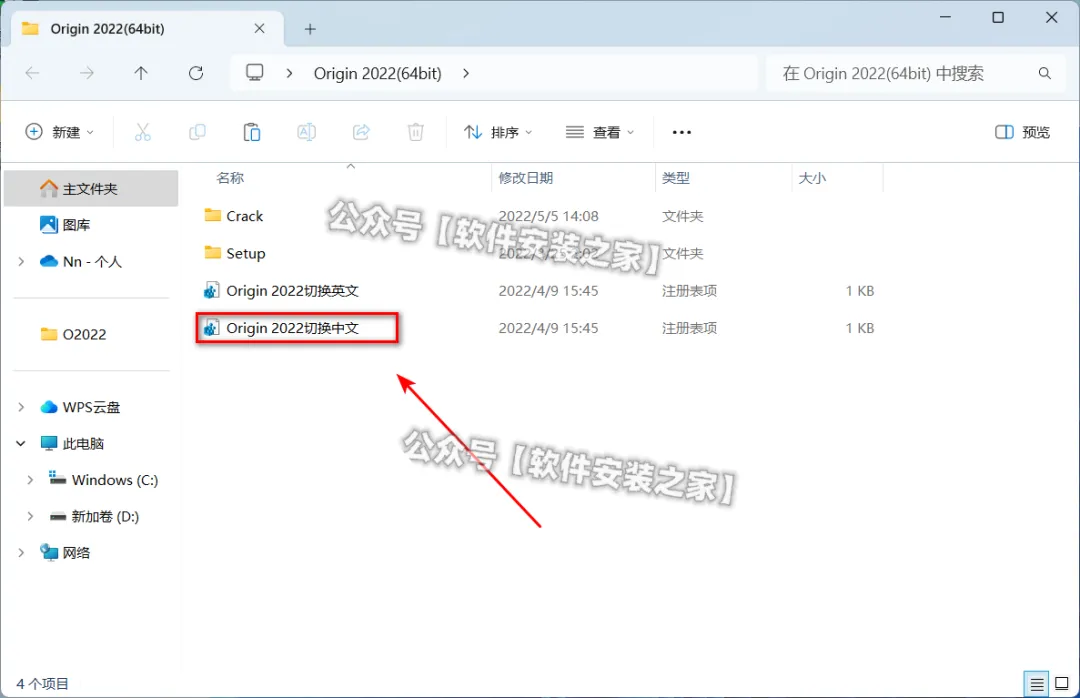The image size is (1080, 698).
Task: Expand the 网络 tree node
Action: pyautogui.click(x=21, y=553)
